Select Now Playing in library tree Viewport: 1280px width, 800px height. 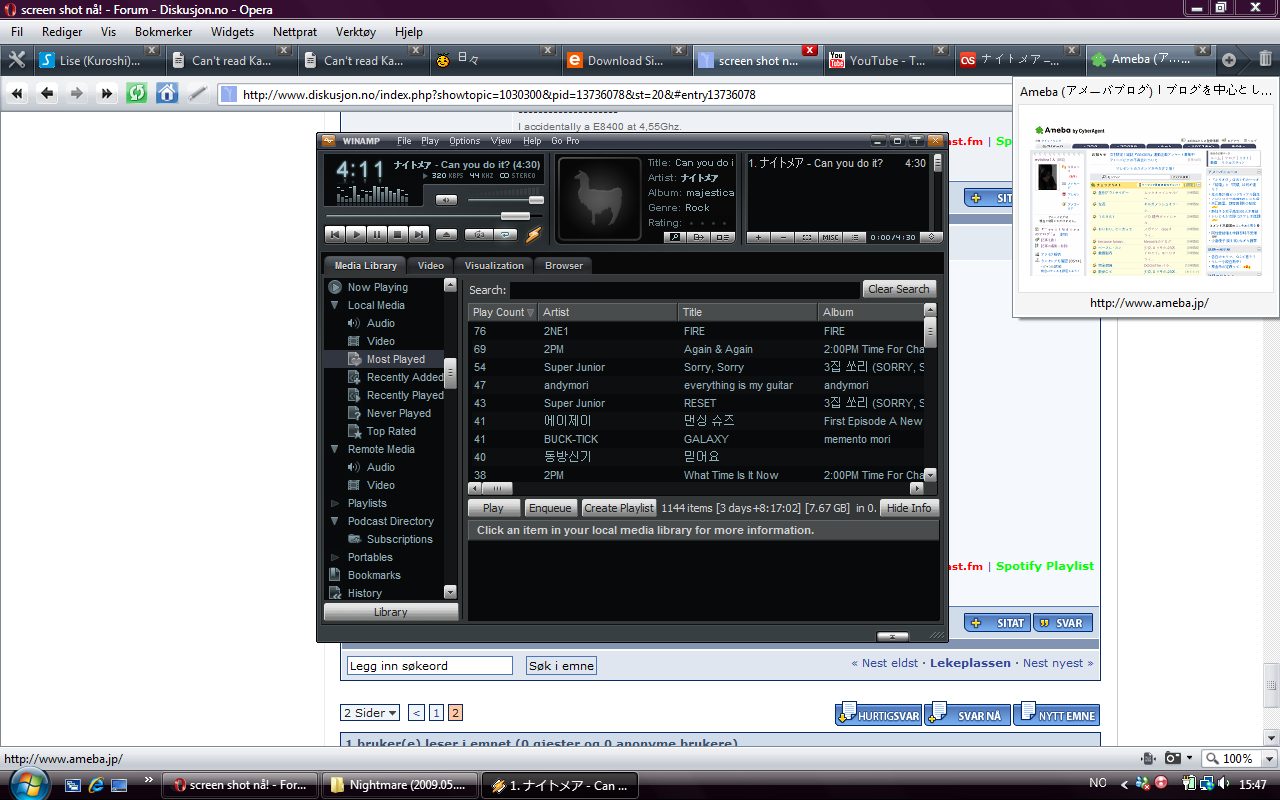pos(377,287)
